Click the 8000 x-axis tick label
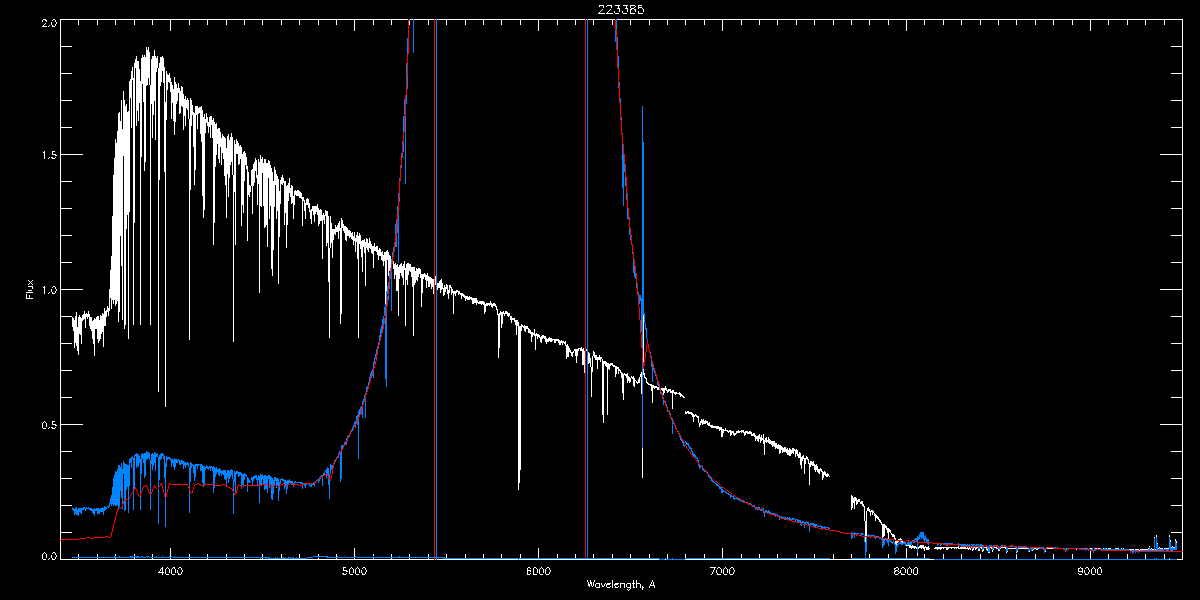This screenshot has height=600, width=1200. coord(906,571)
